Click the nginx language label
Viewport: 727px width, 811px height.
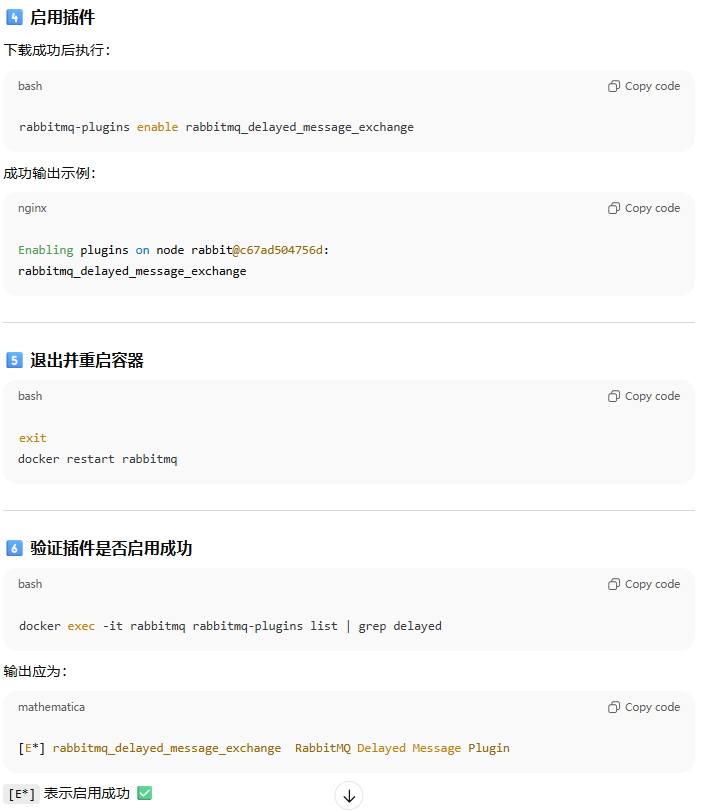pyautogui.click(x=32, y=208)
